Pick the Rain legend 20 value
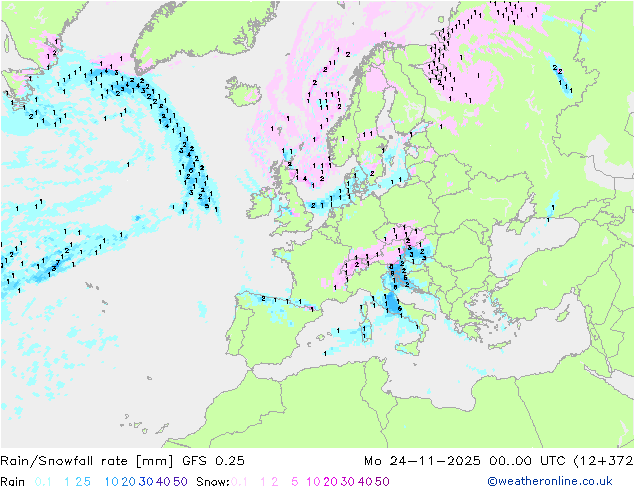This screenshot has height=490, width=634. pyautogui.click(x=129, y=482)
